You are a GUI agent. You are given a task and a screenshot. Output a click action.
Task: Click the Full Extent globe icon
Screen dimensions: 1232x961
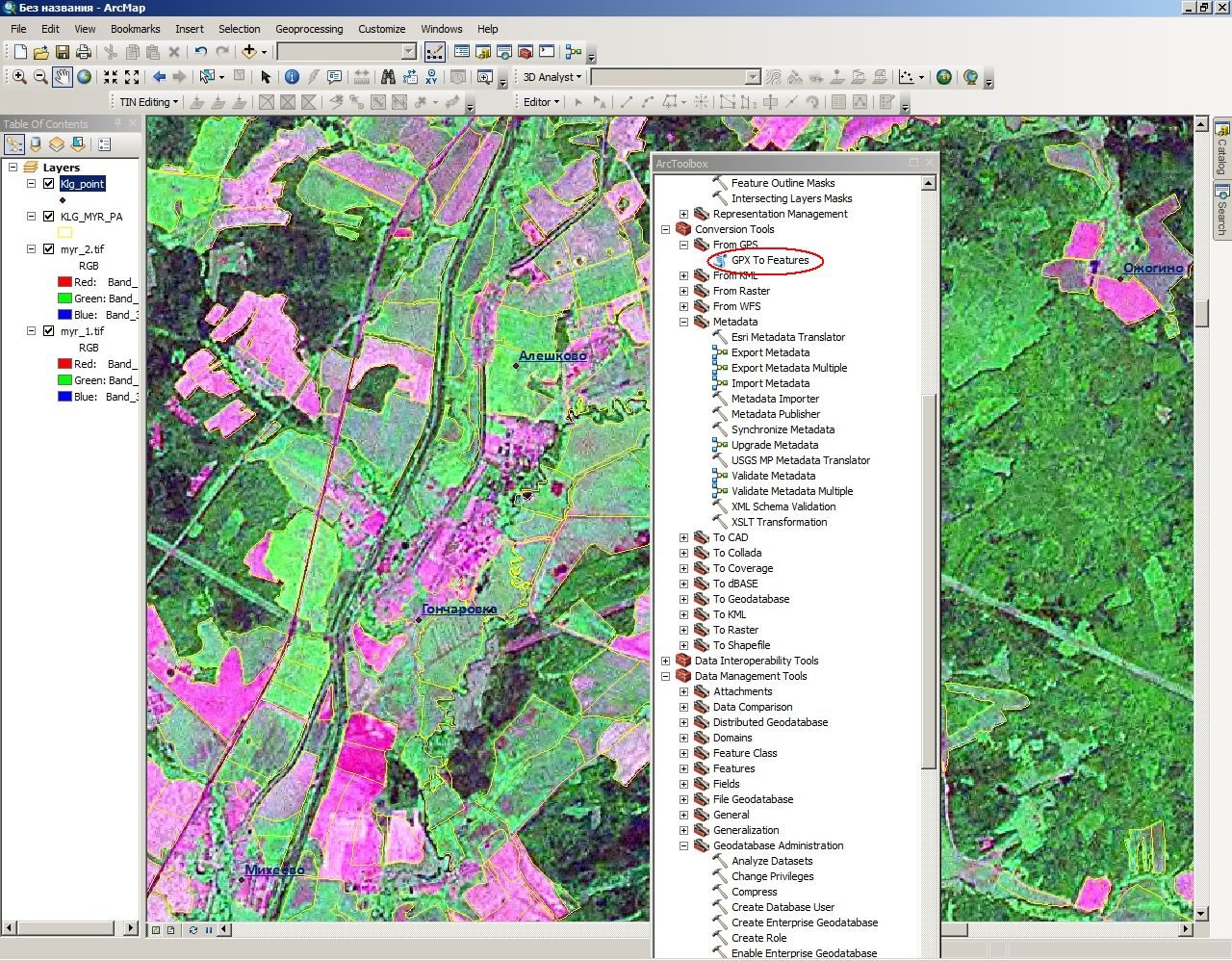click(x=85, y=77)
